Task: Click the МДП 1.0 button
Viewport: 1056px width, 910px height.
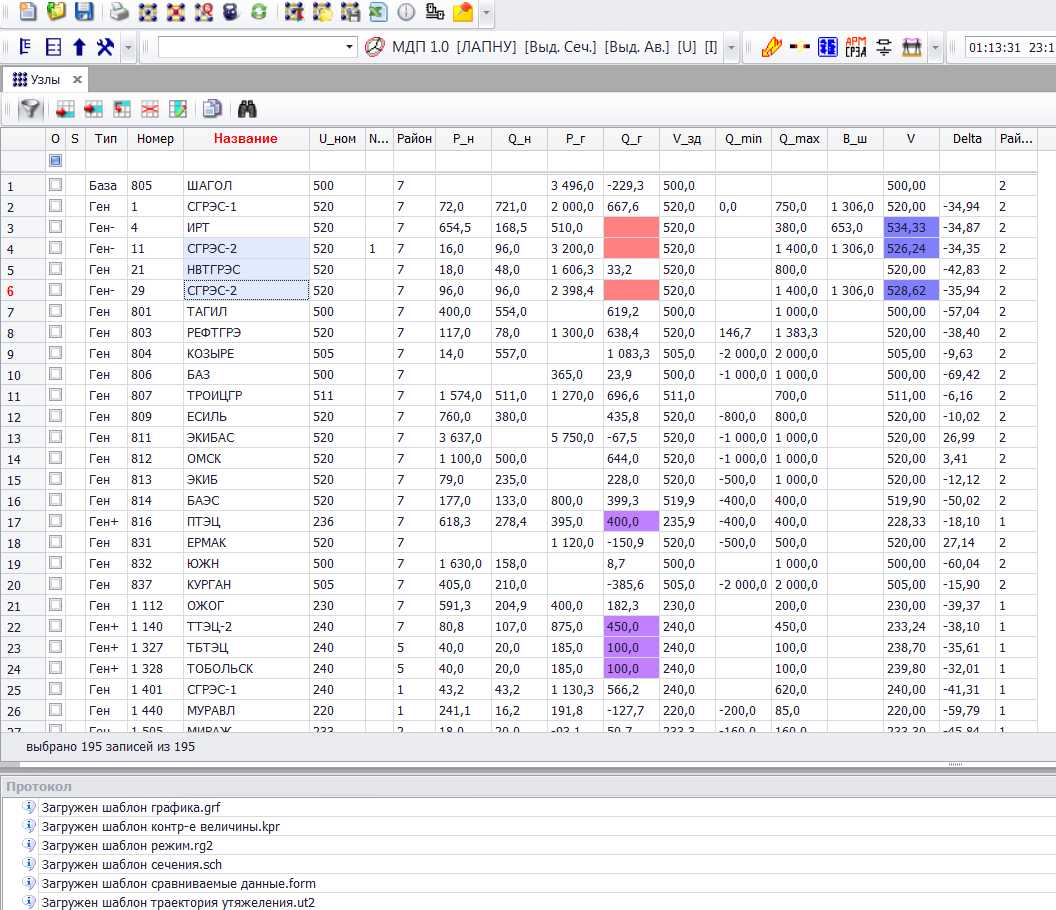Action: tap(420, 47)
